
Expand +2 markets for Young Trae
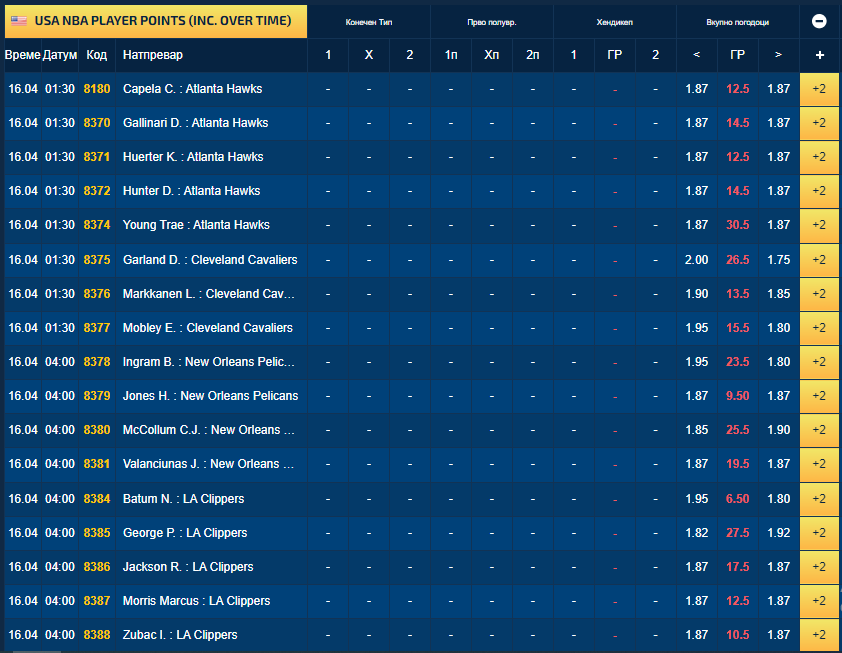819,225
